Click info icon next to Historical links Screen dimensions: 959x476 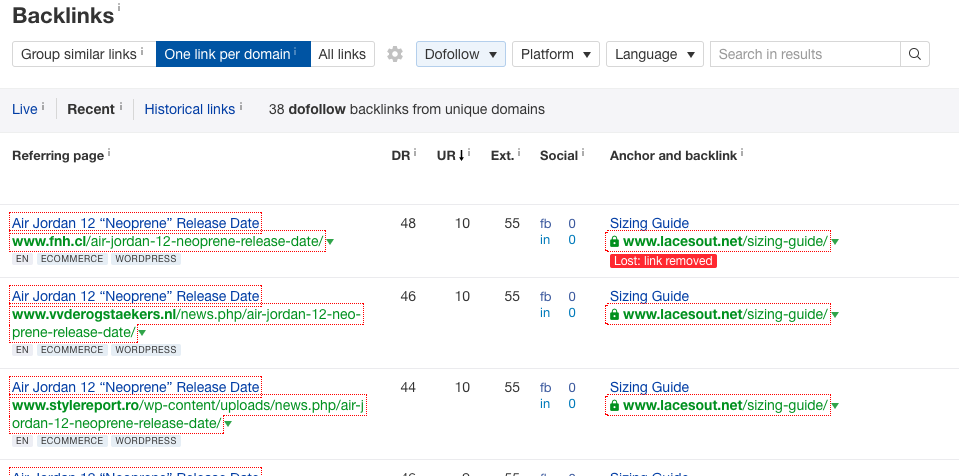tap(241, 106)
